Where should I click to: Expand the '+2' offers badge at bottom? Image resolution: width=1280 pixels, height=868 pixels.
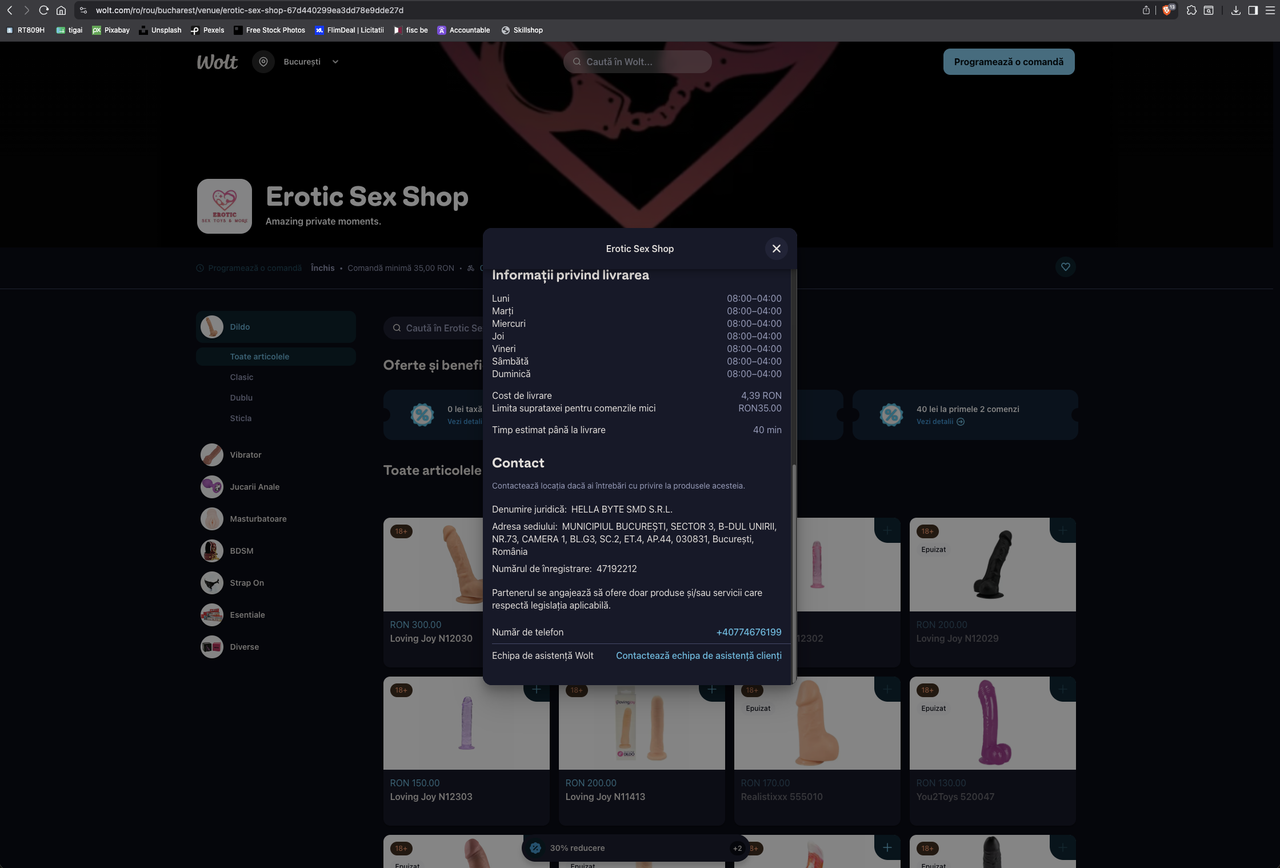point(738,848)
